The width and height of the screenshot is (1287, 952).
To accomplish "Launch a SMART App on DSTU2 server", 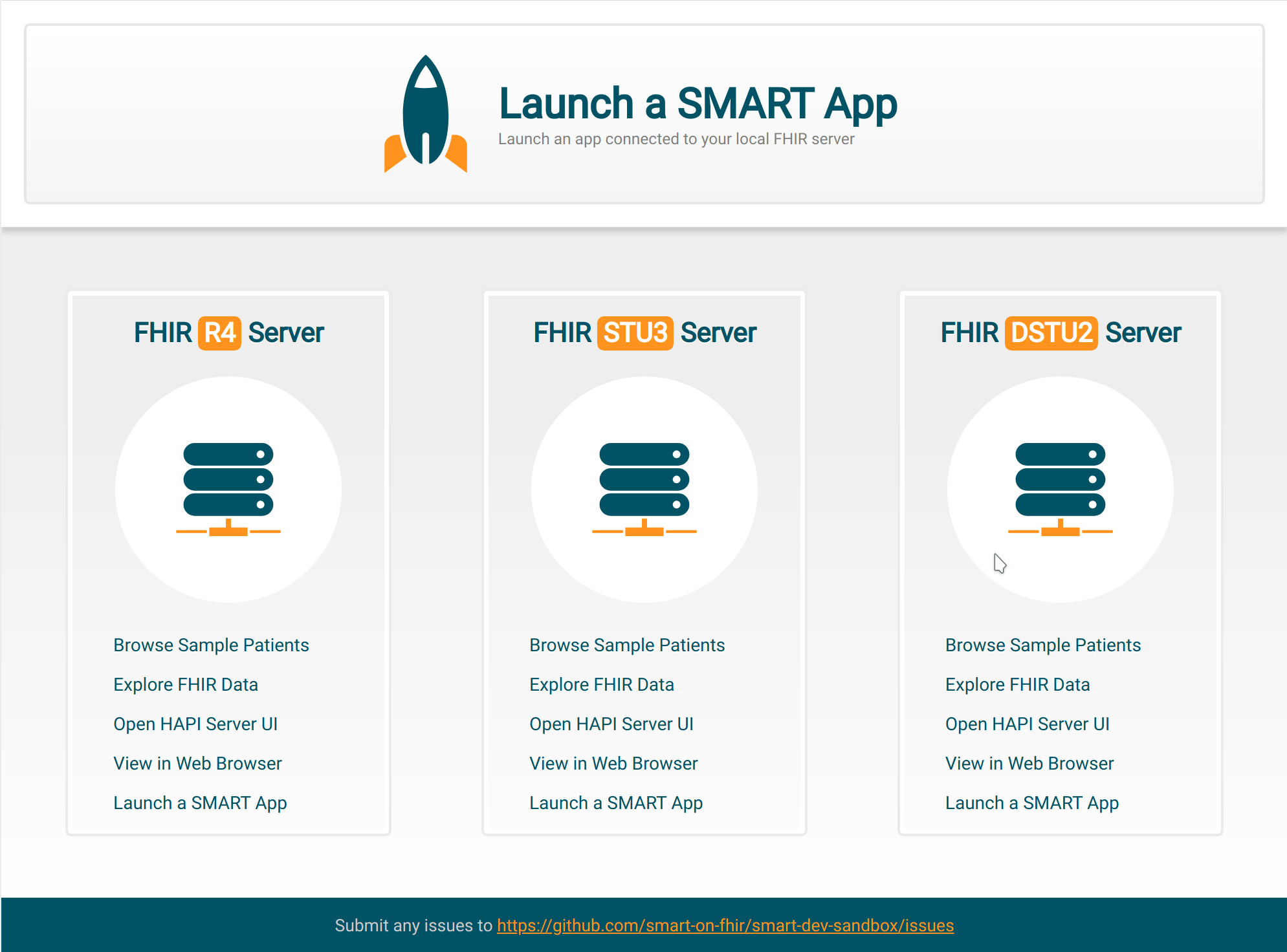I will point(1032,803).
